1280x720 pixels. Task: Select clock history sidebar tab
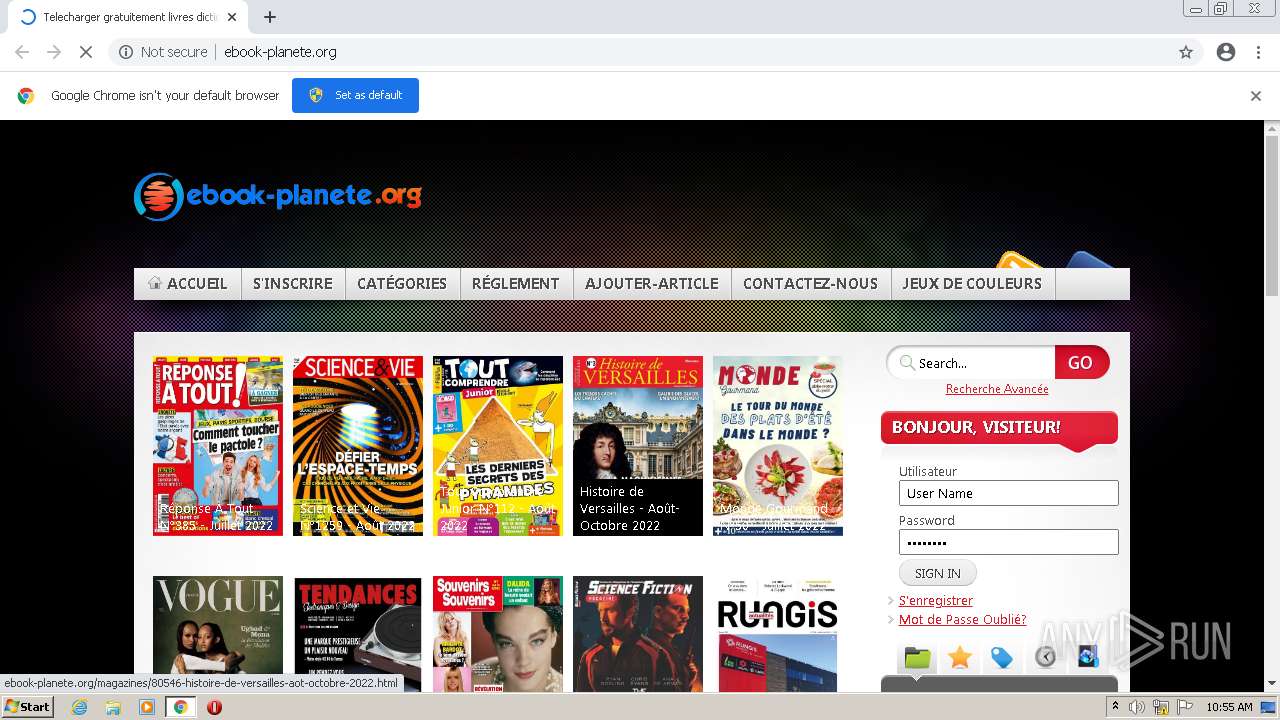coord(1045,657)
